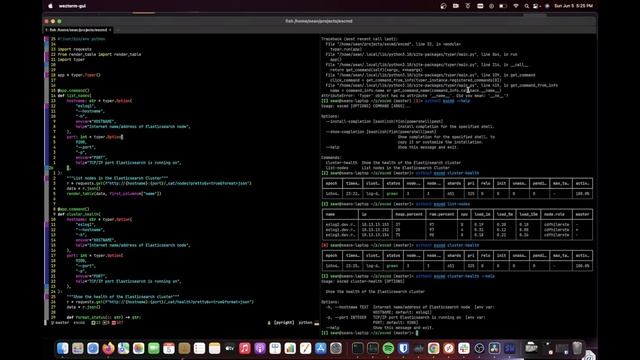
Task: Open Siri from the menu bar
Action: [547, 6]
